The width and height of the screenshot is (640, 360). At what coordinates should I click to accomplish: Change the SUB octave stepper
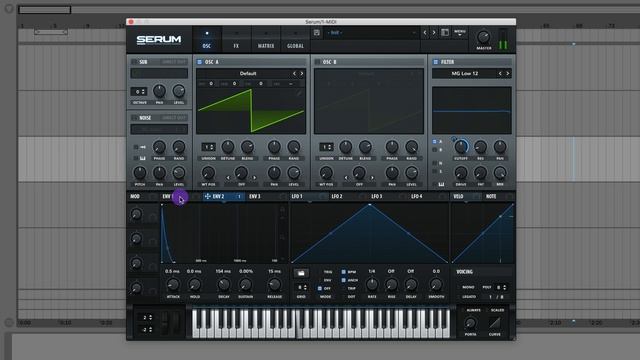[138, 91]
